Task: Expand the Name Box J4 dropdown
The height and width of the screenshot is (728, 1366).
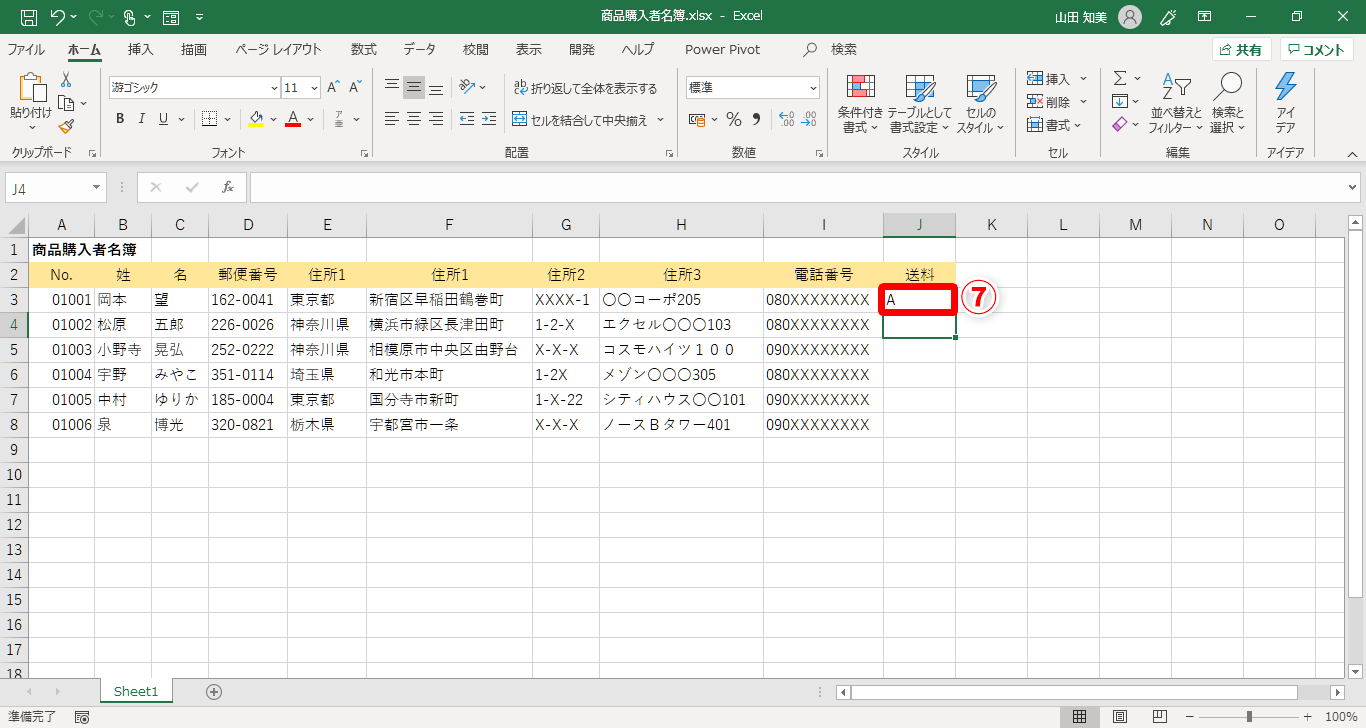Action: 97,187
